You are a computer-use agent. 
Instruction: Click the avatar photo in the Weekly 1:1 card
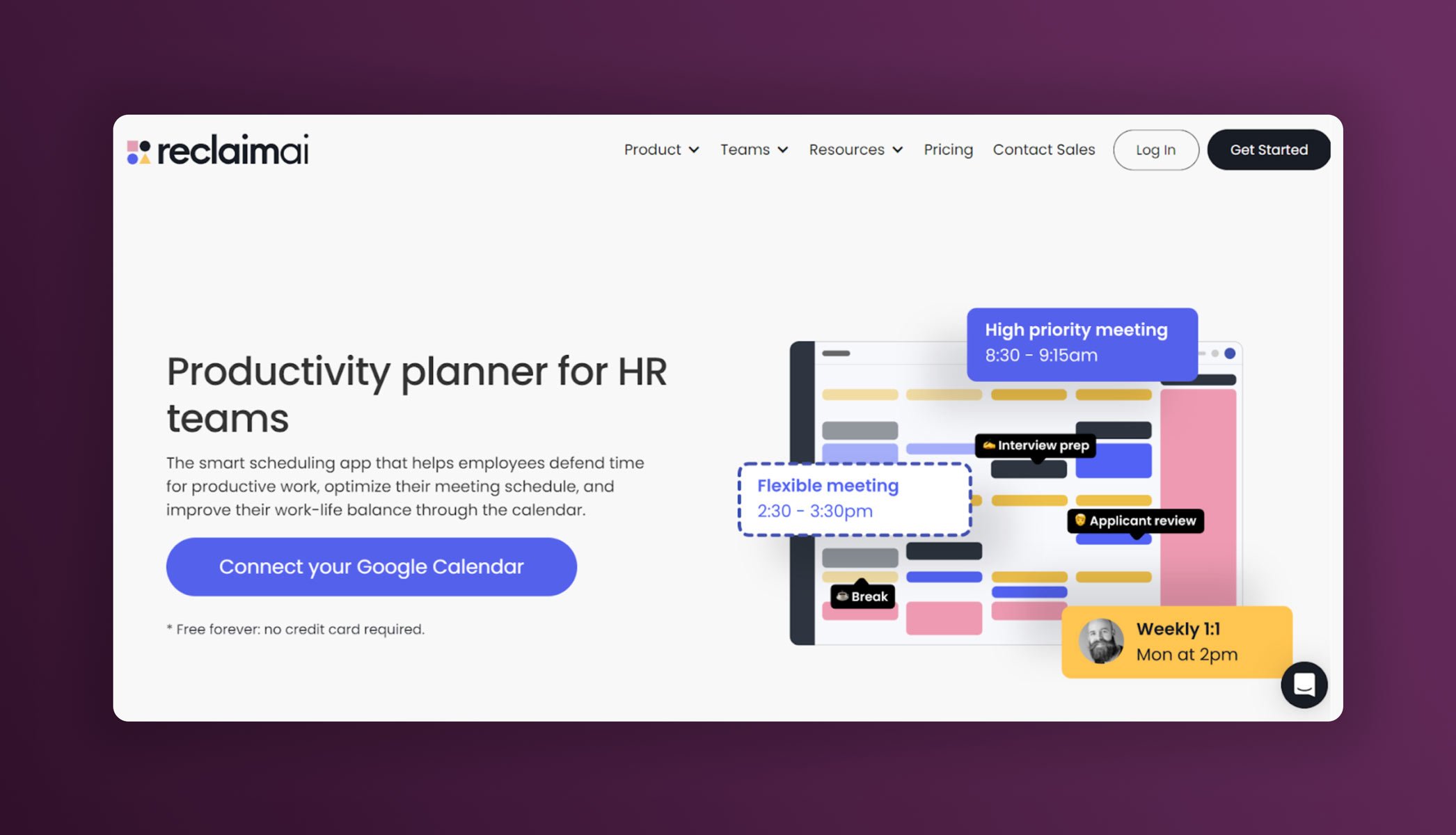tap(1102, 641)
